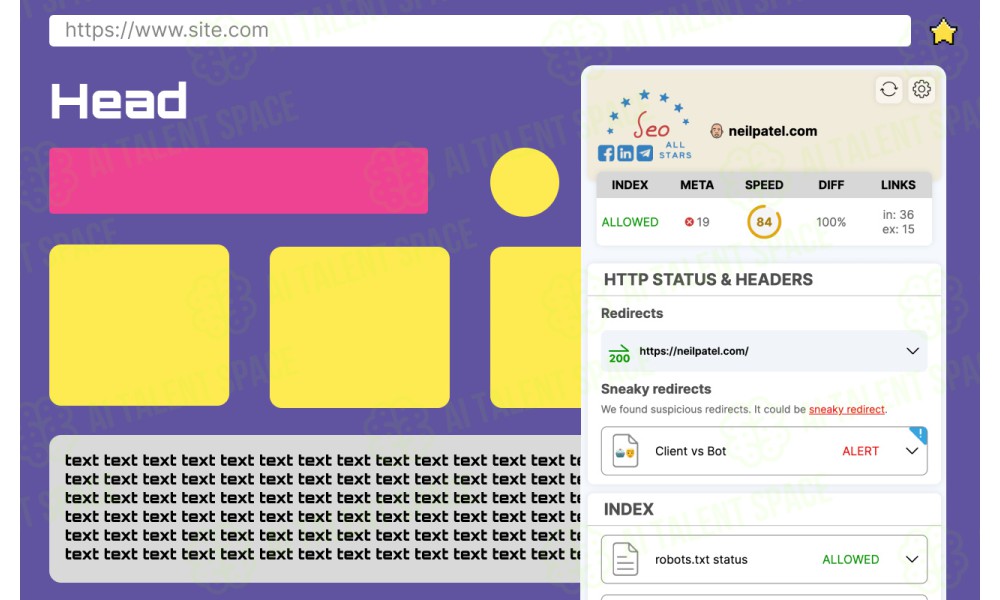This screenshot has width=1000, height=600.
Task: Expand the robots.txt status row chevron
Action: (x=912, y=559)
